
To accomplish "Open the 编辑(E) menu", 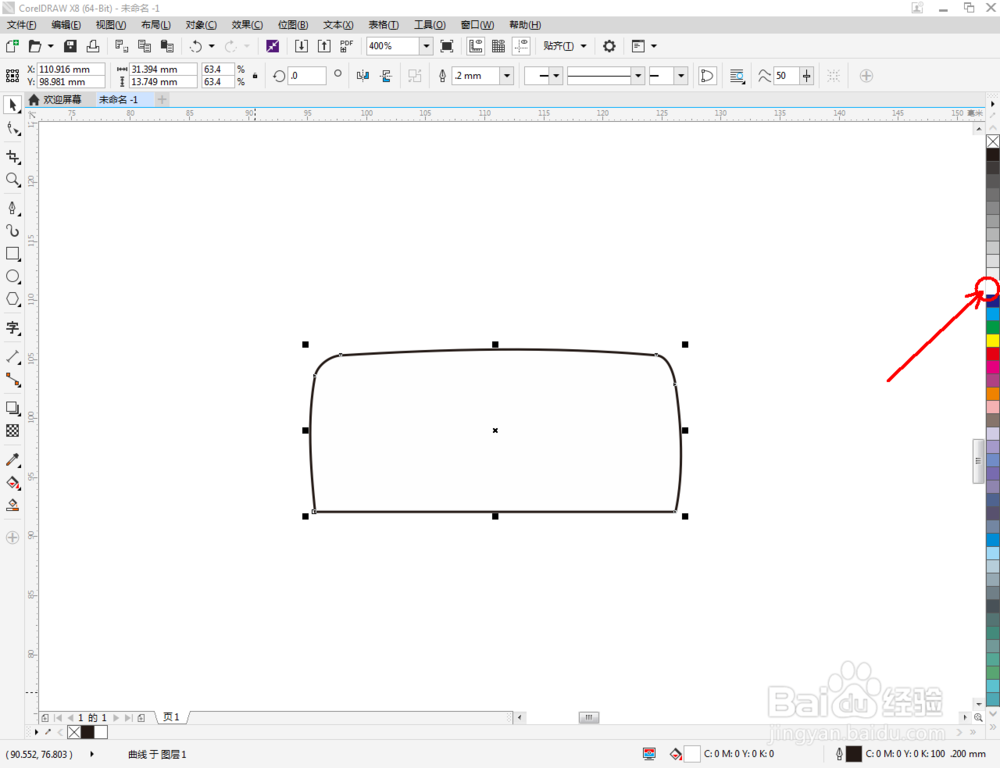I will click(x=66, y=25).
